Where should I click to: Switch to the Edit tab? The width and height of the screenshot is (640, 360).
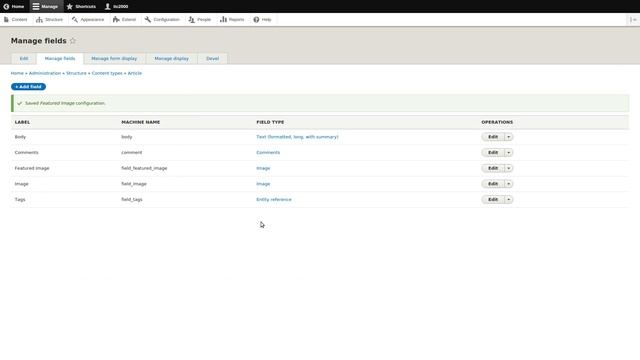(x=24, y=59)
